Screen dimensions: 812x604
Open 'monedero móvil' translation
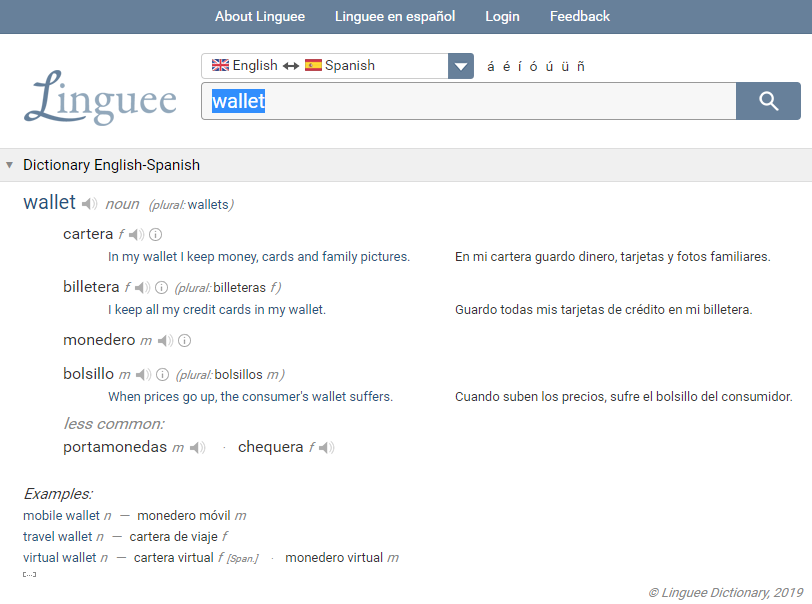[184, 516]
